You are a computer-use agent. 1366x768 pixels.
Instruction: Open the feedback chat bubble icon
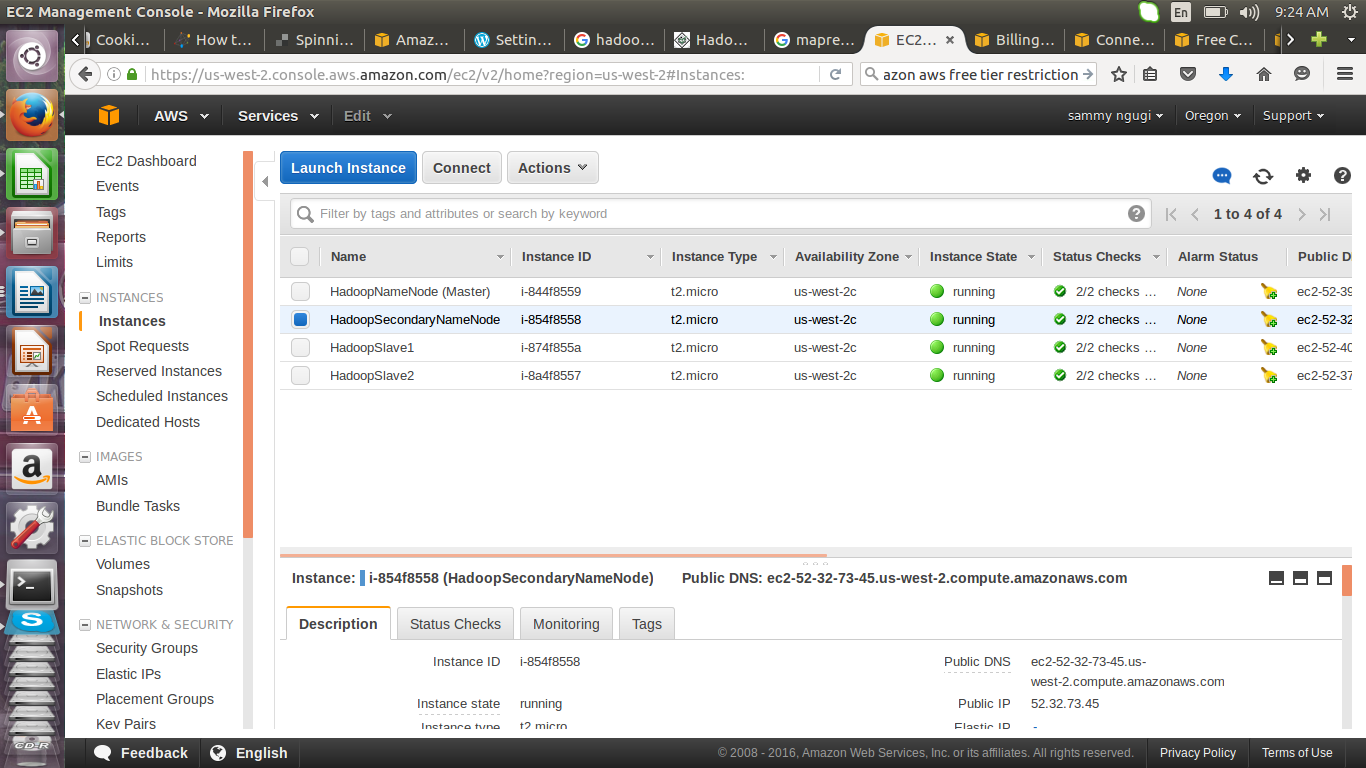tap(1222, 176)
